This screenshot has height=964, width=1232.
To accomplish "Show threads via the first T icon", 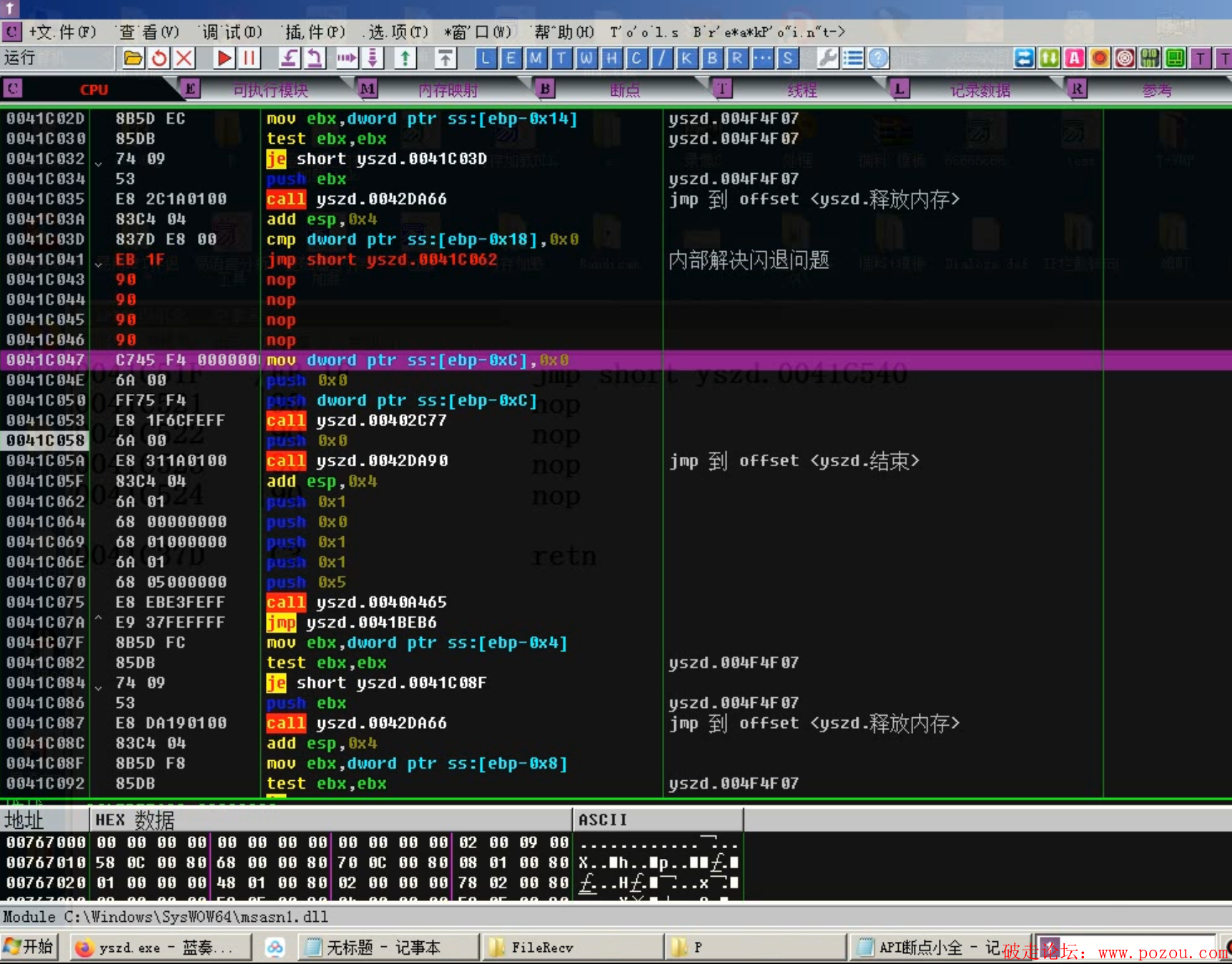I will pyautogui.click(x=561, y=58).
